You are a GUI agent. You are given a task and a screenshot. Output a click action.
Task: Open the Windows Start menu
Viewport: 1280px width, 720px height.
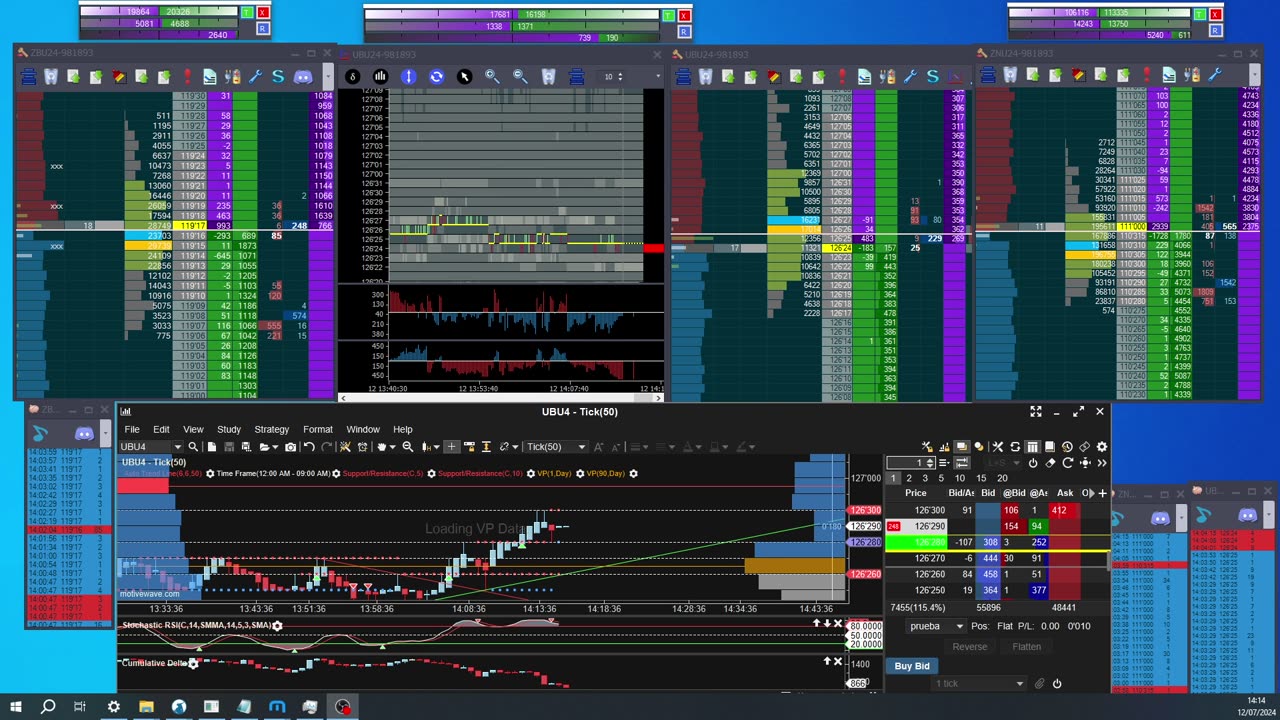pos(15,706)
